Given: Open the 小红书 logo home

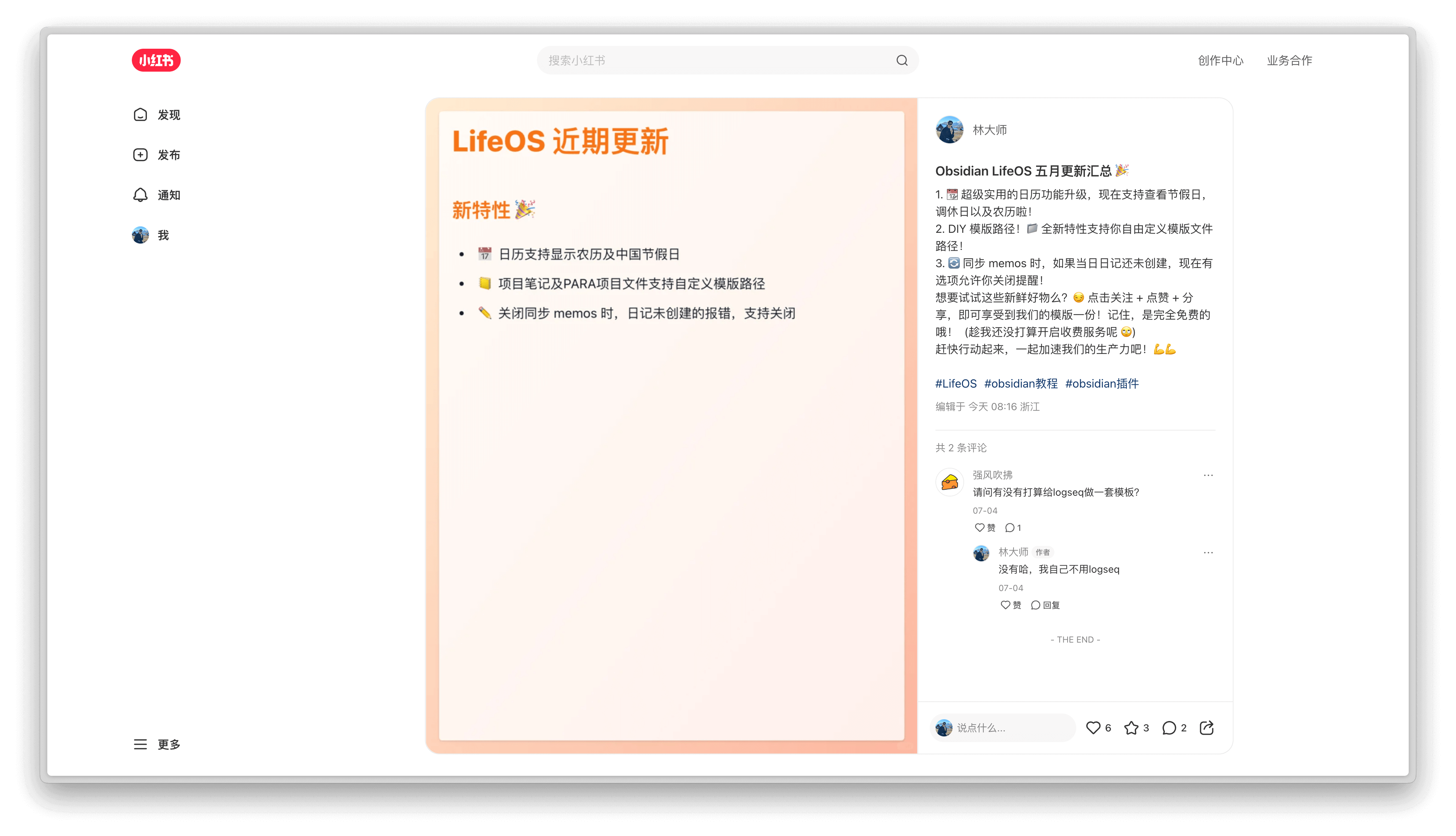Looking at the screenshot, I should 156,60.
